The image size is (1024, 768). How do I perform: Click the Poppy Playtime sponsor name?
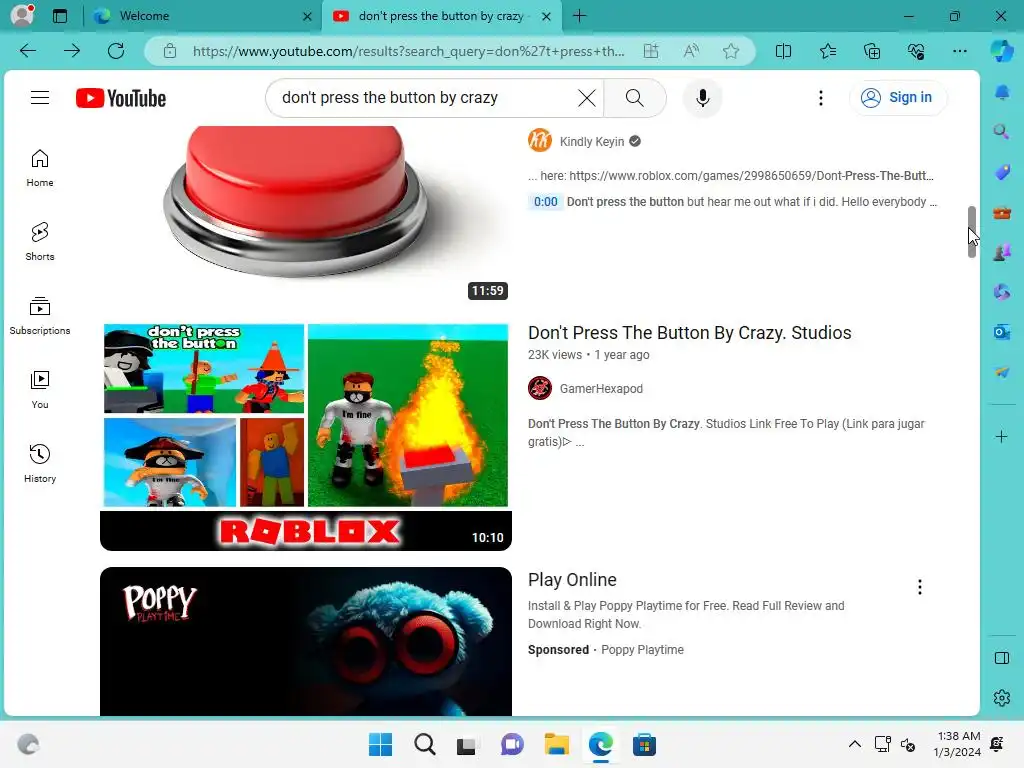[x=642, y=650]
